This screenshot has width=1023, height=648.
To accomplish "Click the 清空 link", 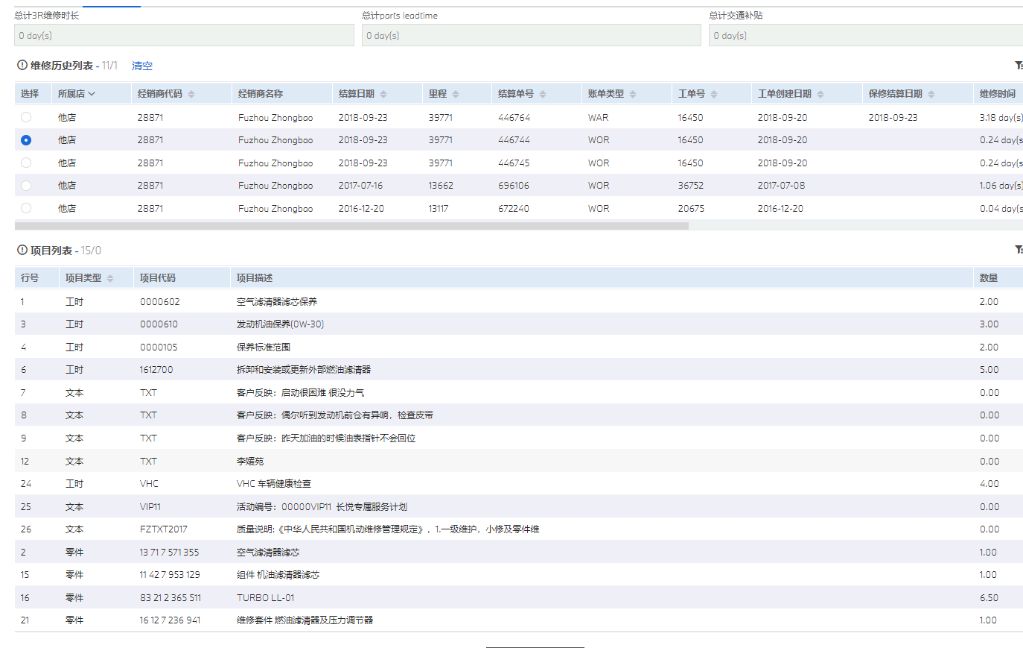I will tap(142, 65).
